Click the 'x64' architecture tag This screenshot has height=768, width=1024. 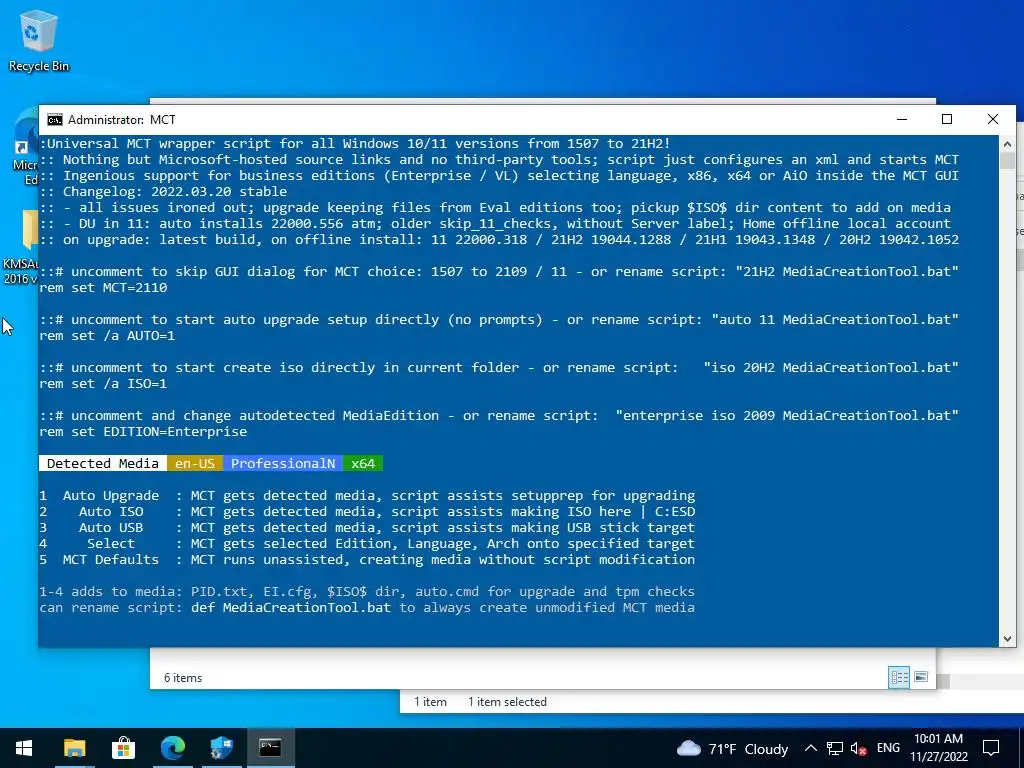coord(363,464)
